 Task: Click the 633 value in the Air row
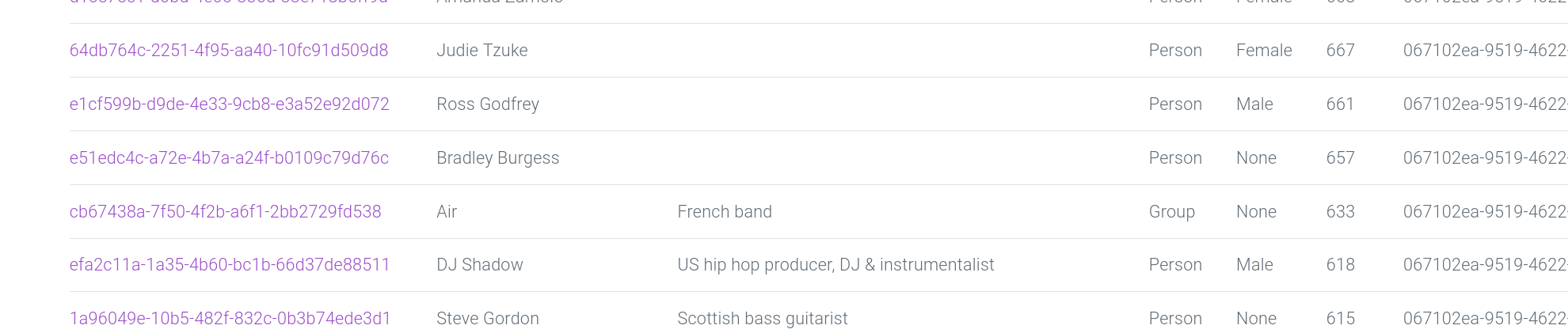tap(1341, 212)
